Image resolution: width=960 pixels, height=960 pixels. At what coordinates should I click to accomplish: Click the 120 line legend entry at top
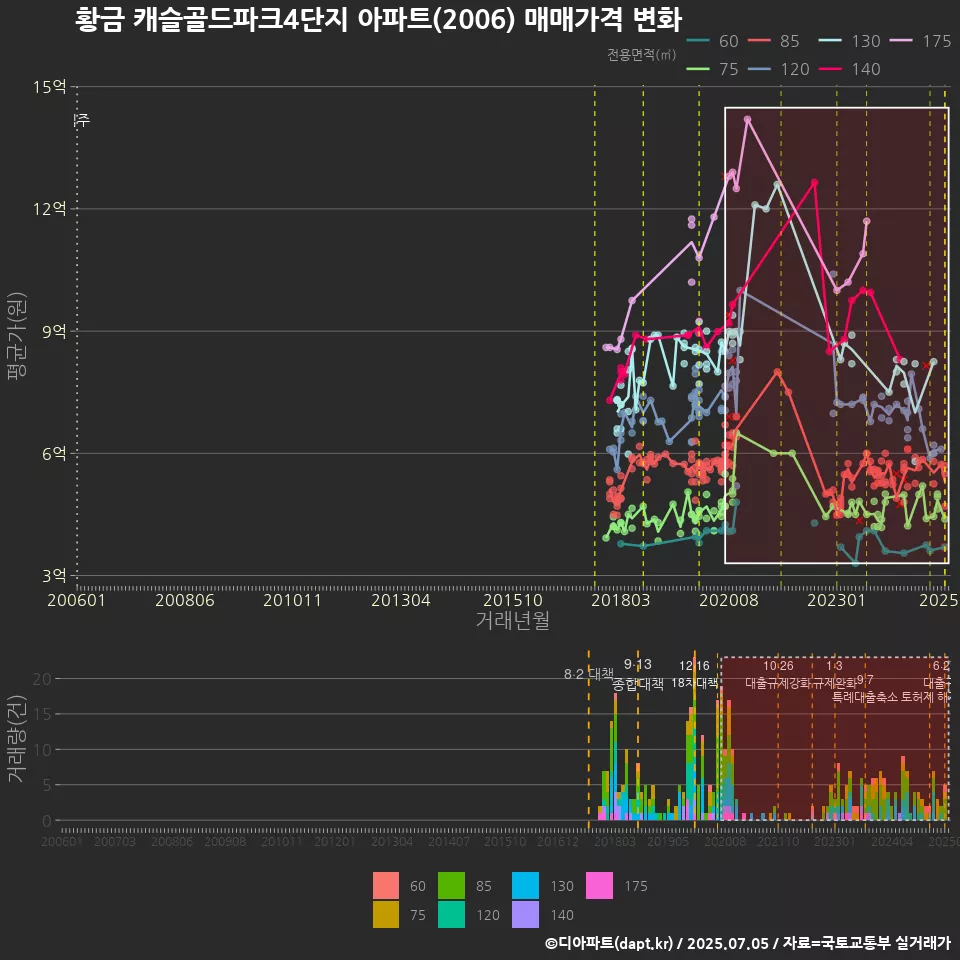click(x=779, y=69)
